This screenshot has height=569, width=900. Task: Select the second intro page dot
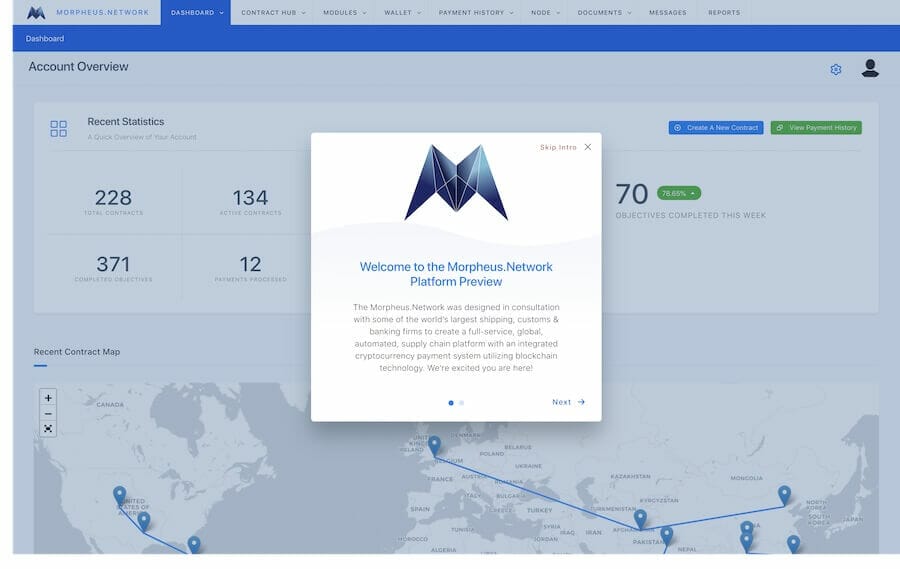tap(461, 403)
